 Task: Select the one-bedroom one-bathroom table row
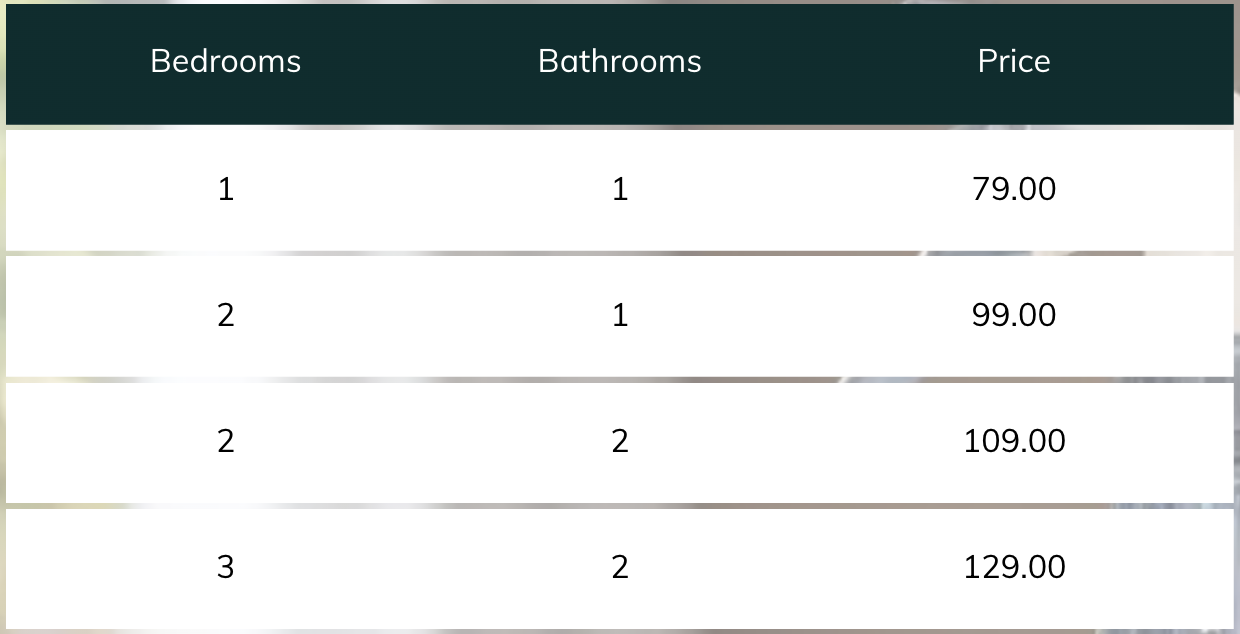(x=620, y=190)
